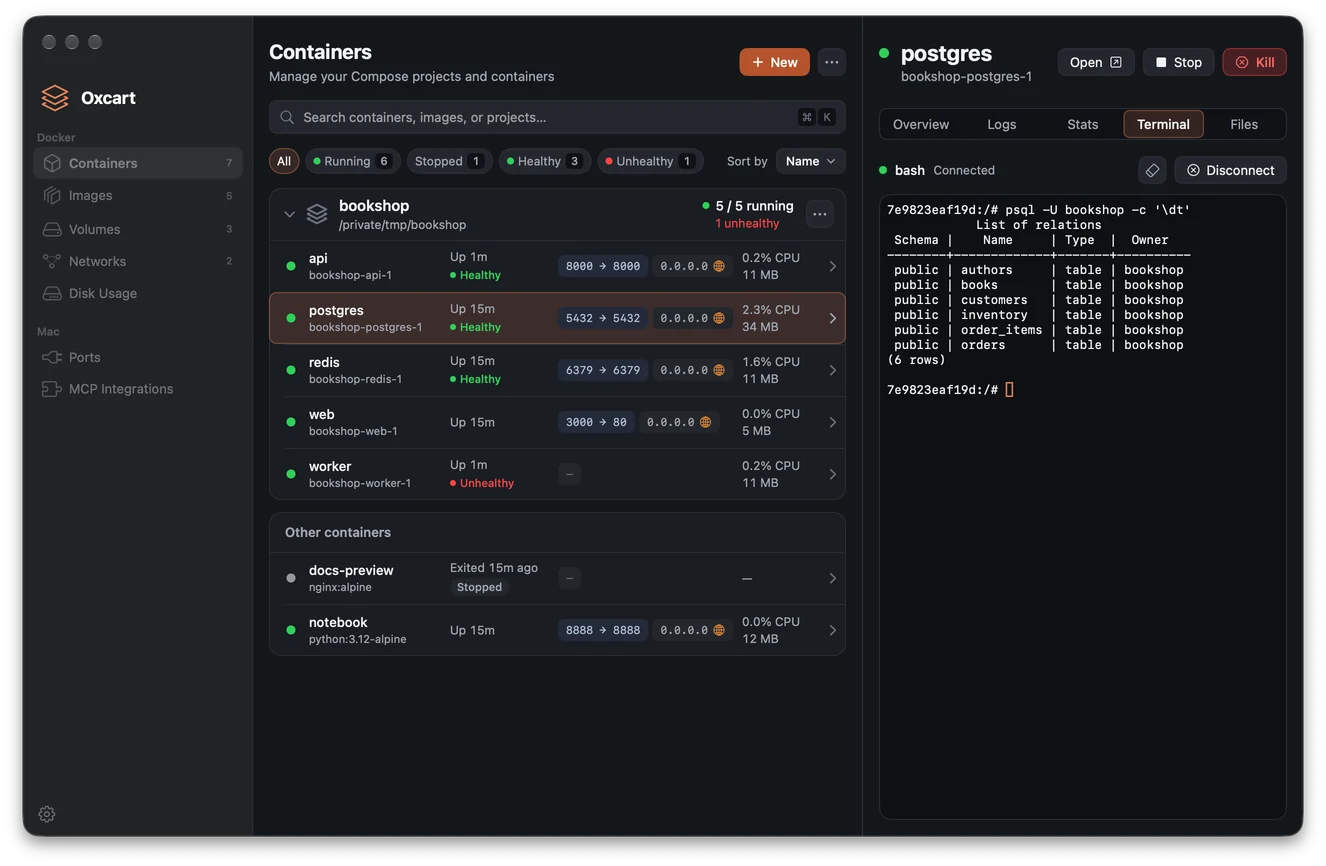The height and width of the screenshot is (866, 1326).
Task: Click the 8000 → 8000 port badge
Action: coord(603,266)
